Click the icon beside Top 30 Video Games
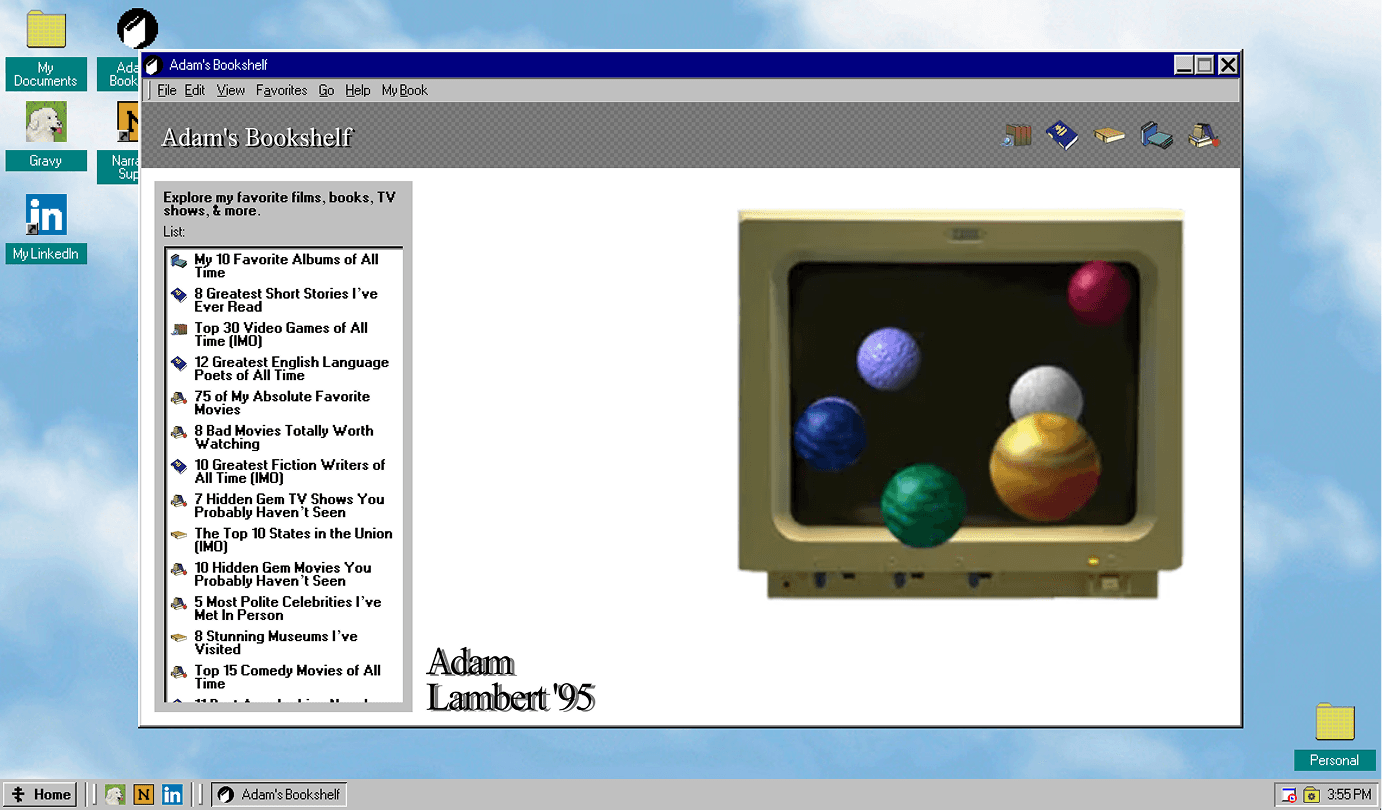 (179, 329)
